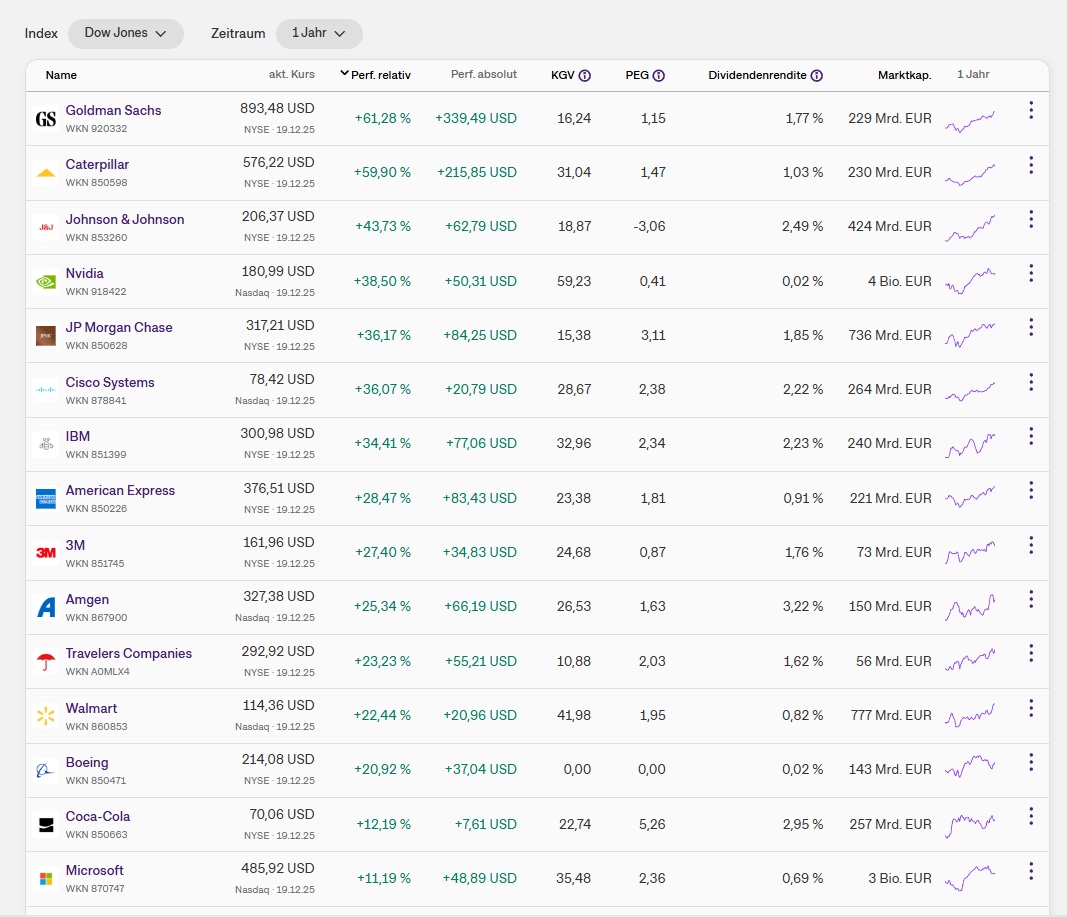Viewport: 1067px width, 917px height.
Task: Open the Johnson & Johnson stock link
Action: pyautogui.click(x=125, y=219)
